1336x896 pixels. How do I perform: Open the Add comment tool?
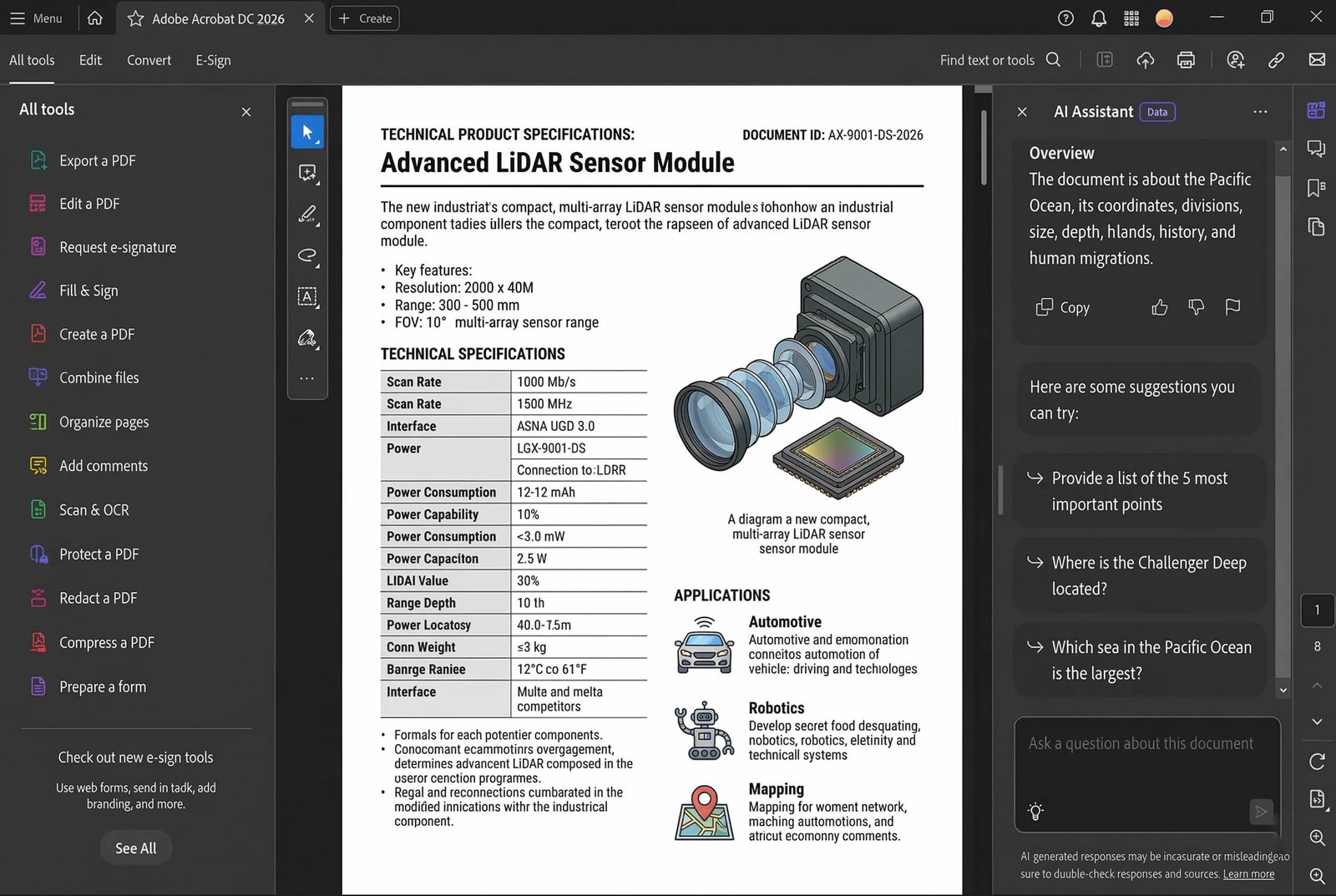click(307, 173)
